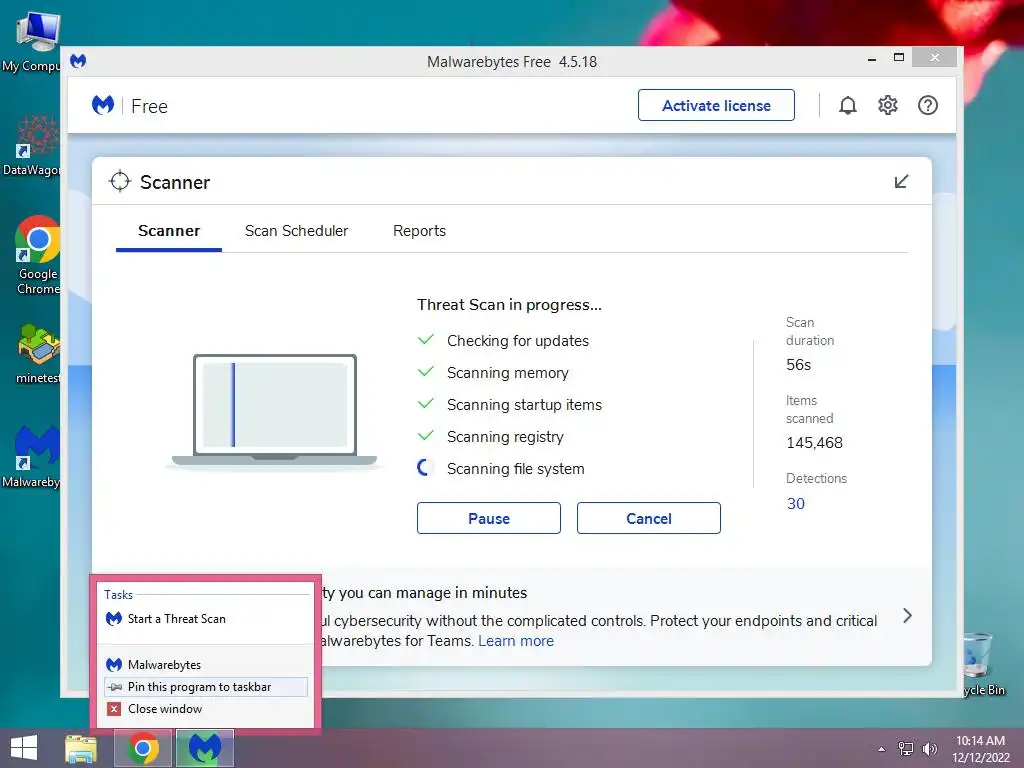The width and height of the screenshot is (1024, 768).
Task: Cancel the threat scan
Action: (x=648, y=518)
